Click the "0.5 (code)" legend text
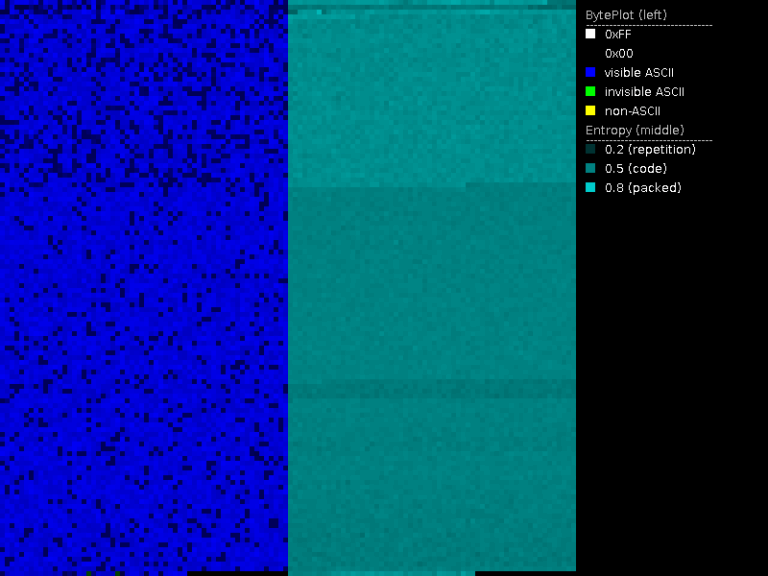 tap(635, 168)
